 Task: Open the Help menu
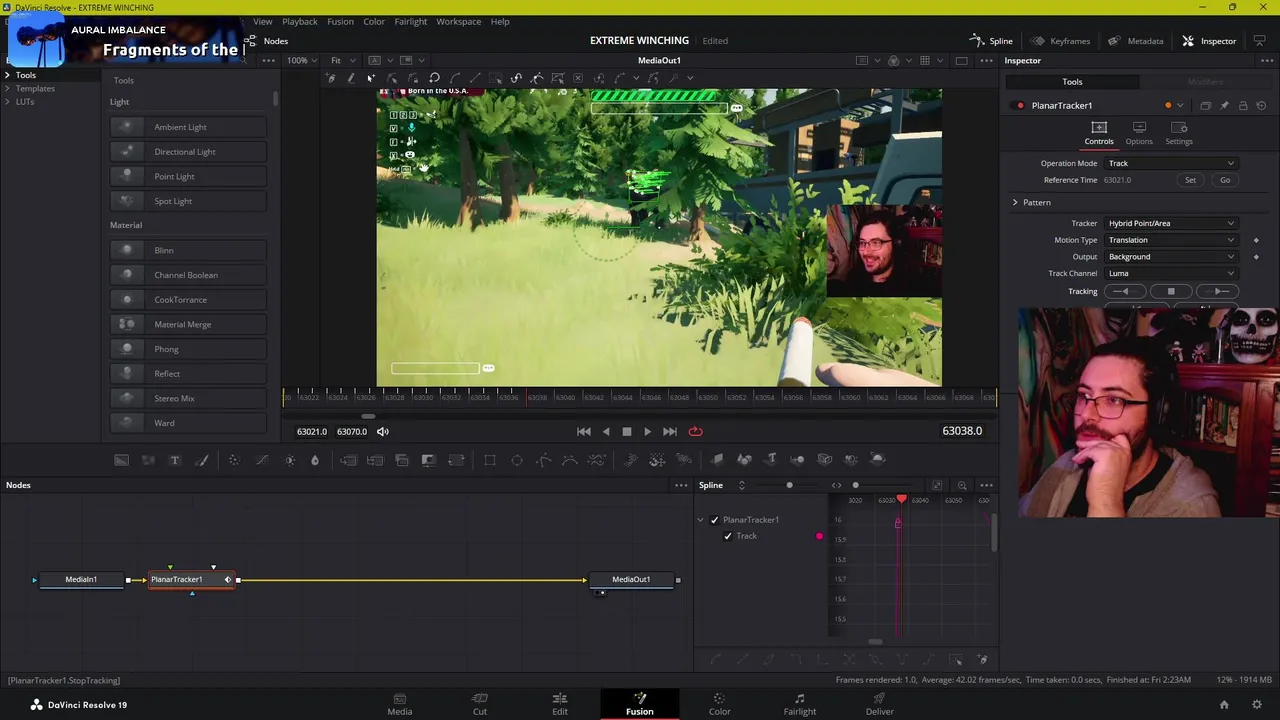(500, 21)
